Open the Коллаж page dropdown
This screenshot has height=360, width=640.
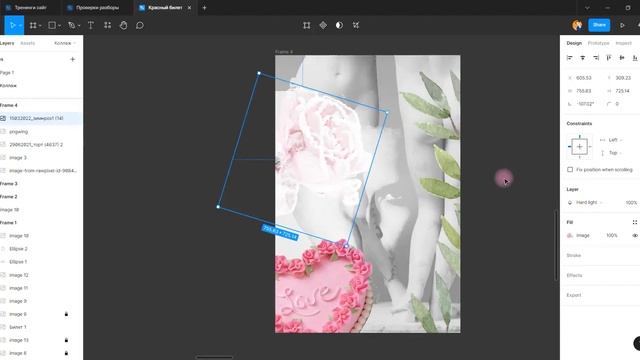(65, 43)
